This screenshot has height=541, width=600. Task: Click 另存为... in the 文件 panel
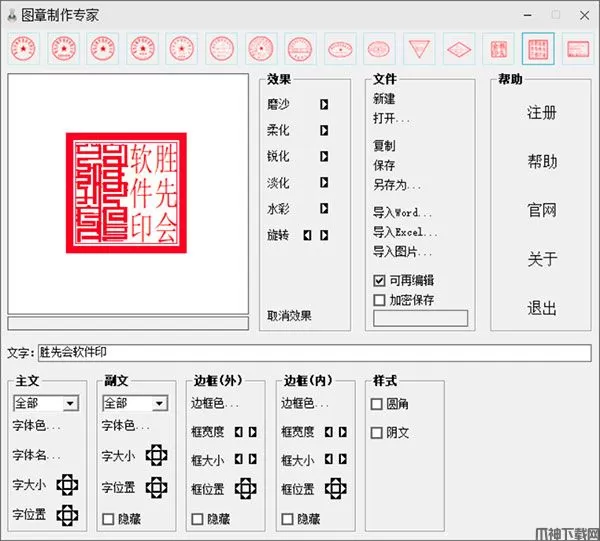[396, 185]
